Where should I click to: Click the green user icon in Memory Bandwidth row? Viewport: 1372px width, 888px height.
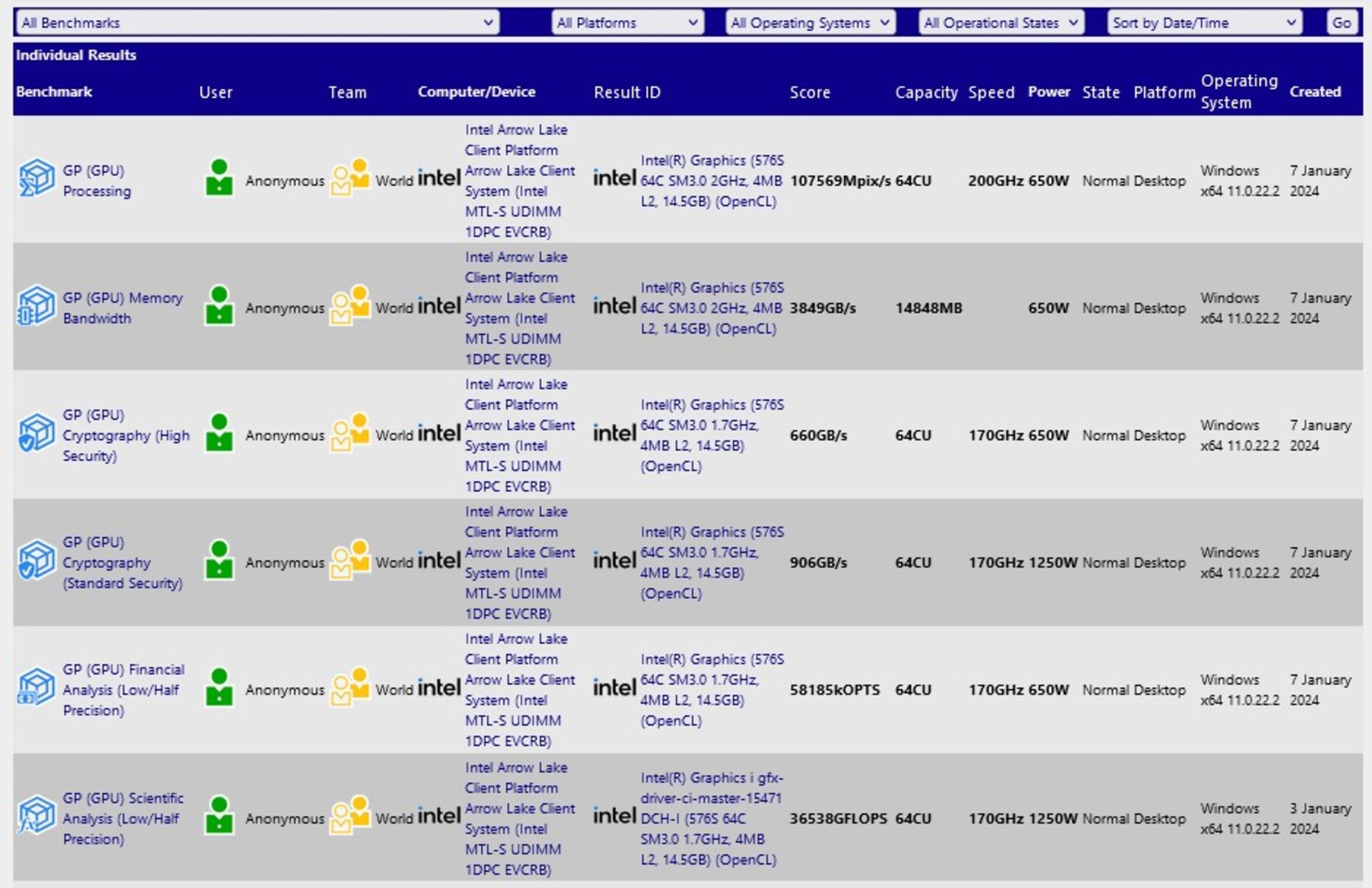tap(219, 304)
